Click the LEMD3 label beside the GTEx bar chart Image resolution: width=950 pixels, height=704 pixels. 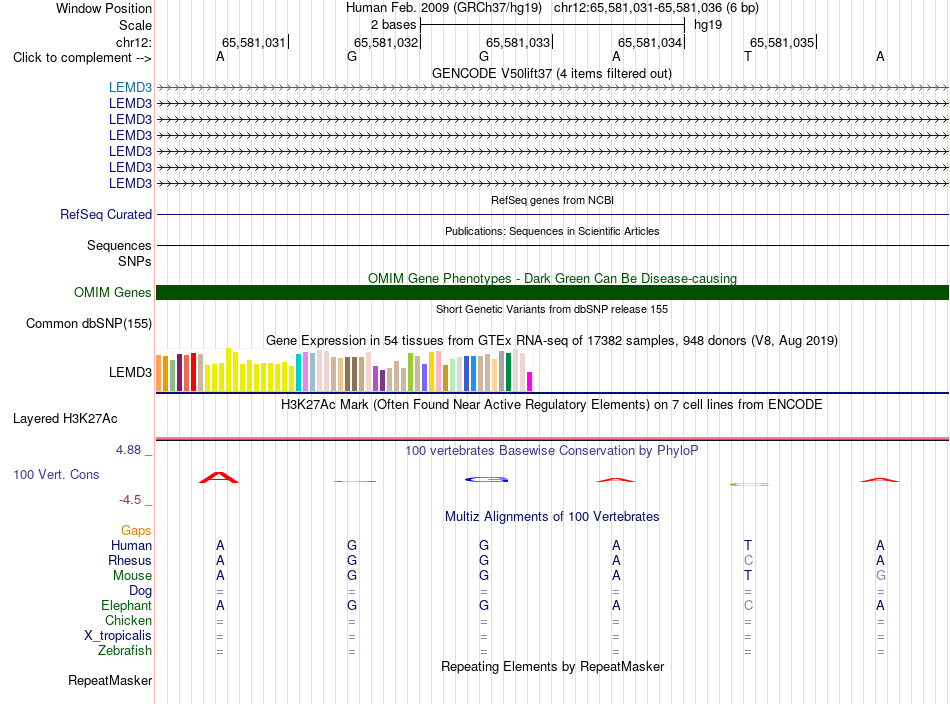pyautogui.click(x=130, y=373)
